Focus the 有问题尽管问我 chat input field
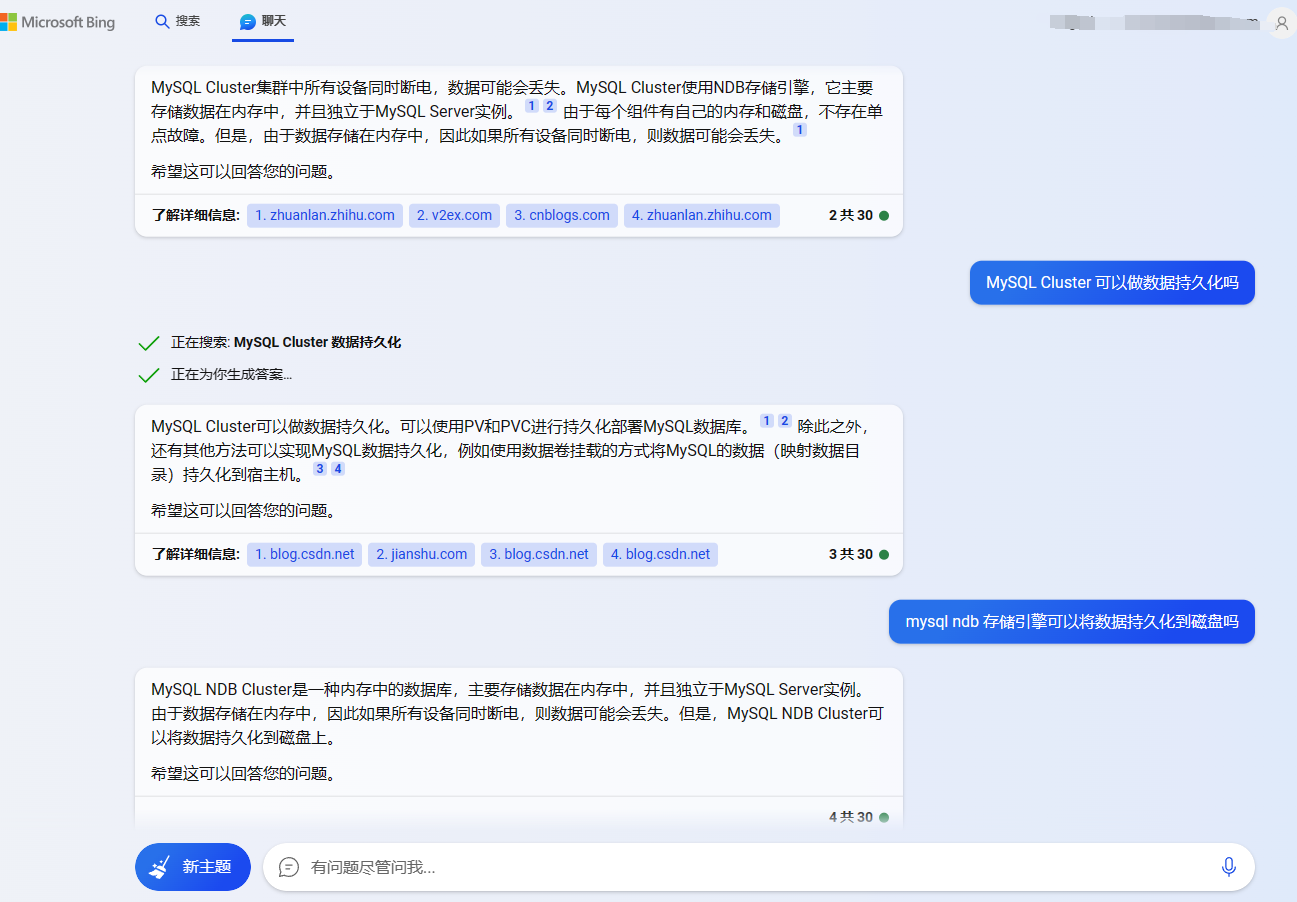1297x902 pixels. pos(759,867)
